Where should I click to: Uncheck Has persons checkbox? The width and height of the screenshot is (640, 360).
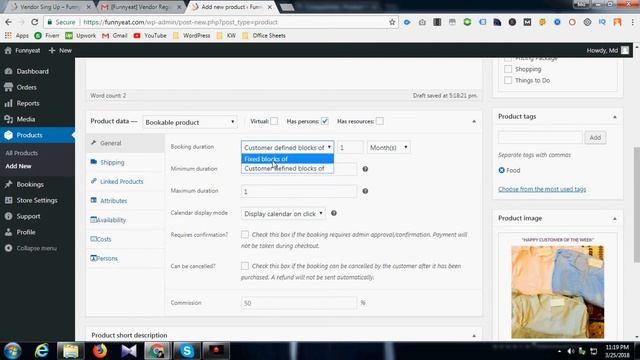(325, 121)
